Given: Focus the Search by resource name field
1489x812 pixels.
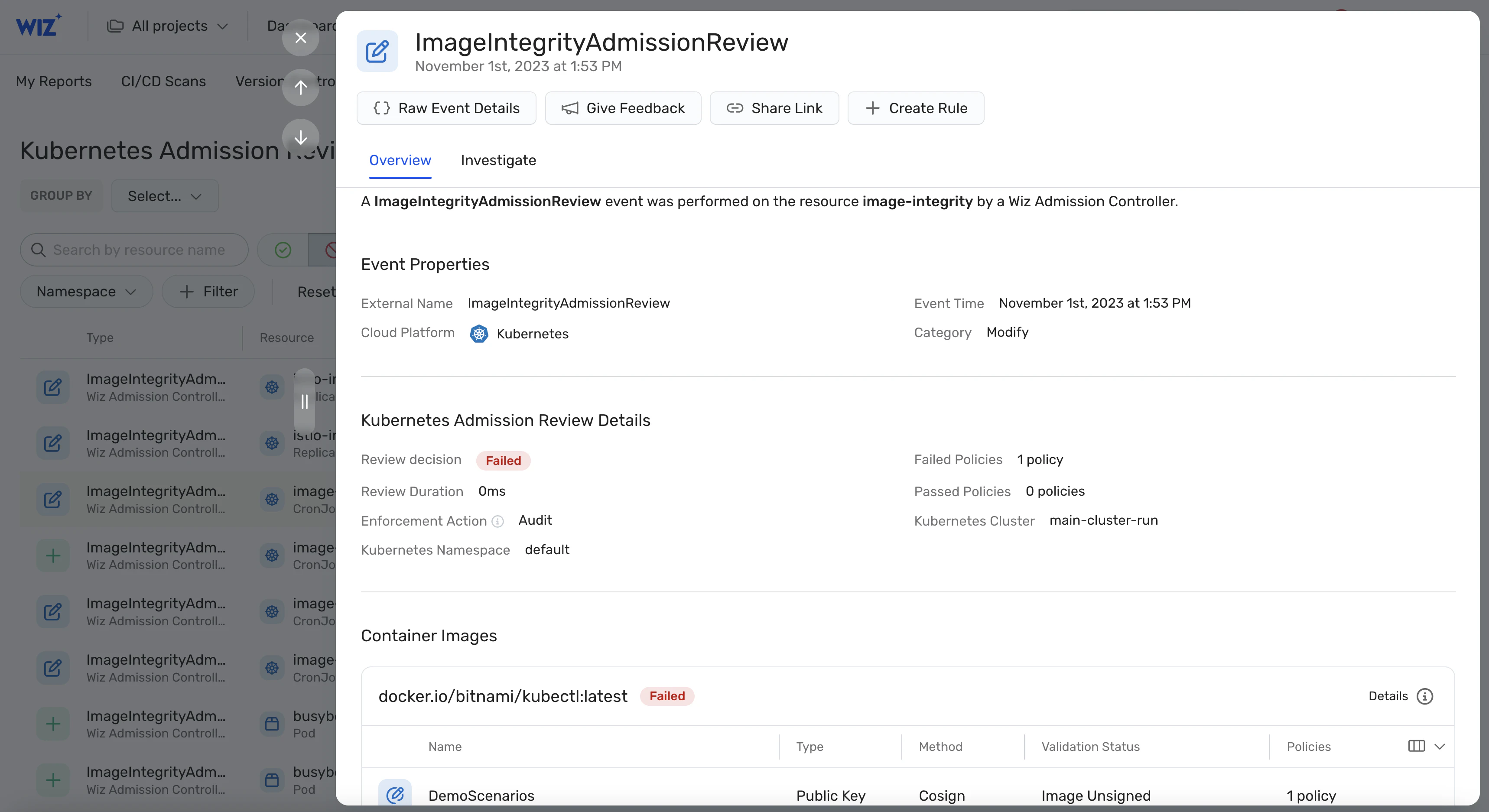Looking at the screenshot, I should click(x=134, y=250).
